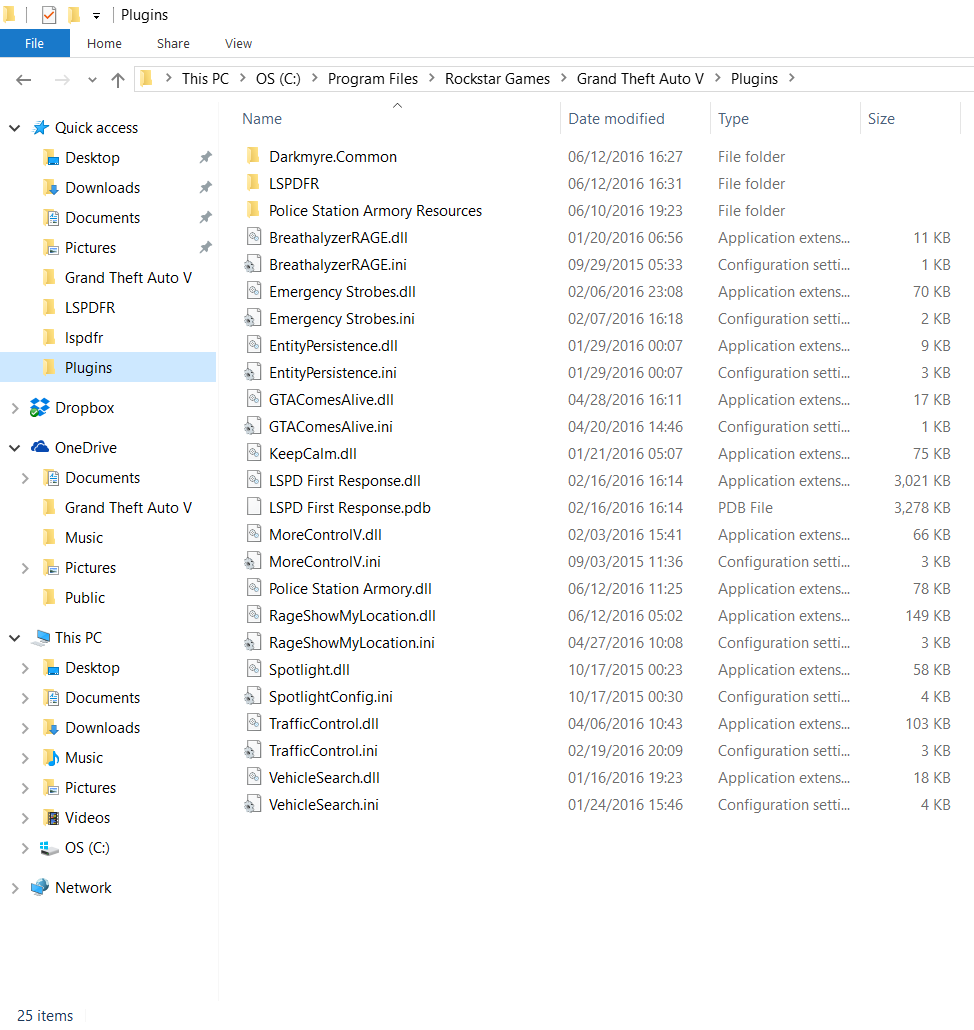Screen dimensions: 974x1030
Task: Click the New Folder icon in title bar
Action: point(73,15)
